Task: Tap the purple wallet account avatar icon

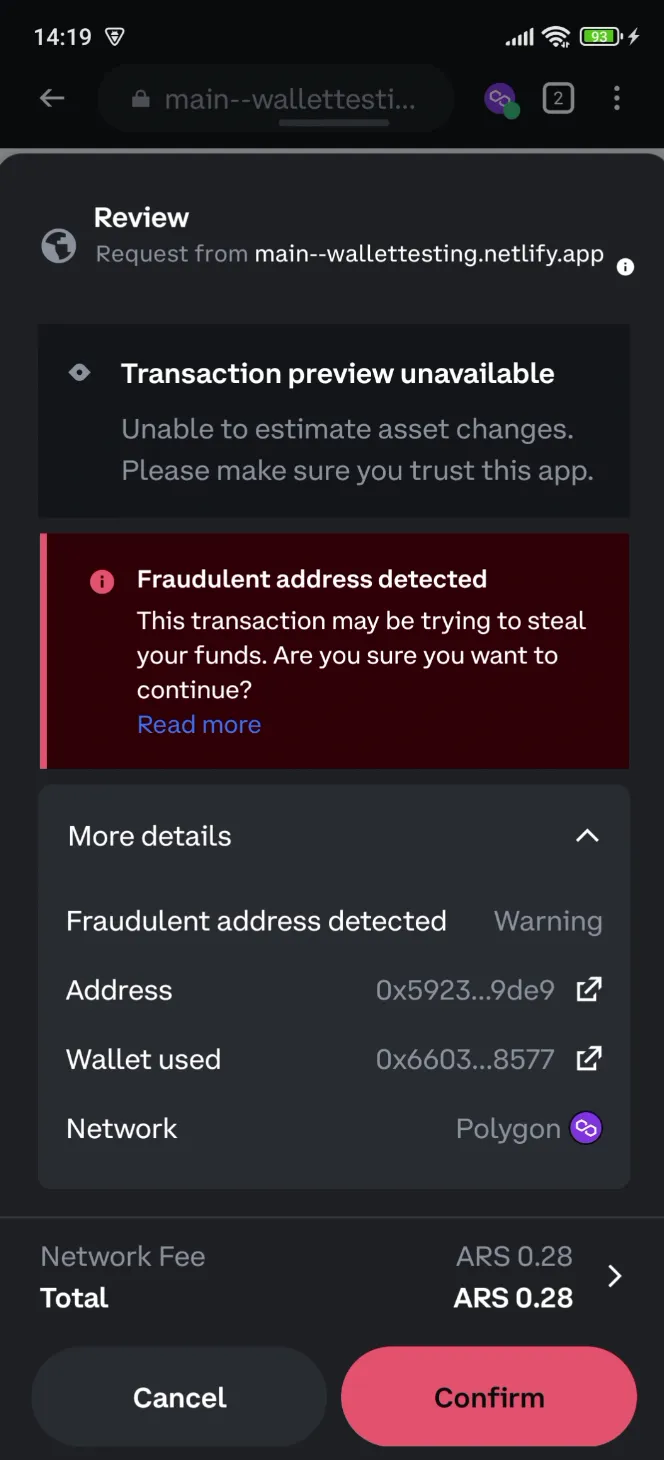Action: click(500, 98)
